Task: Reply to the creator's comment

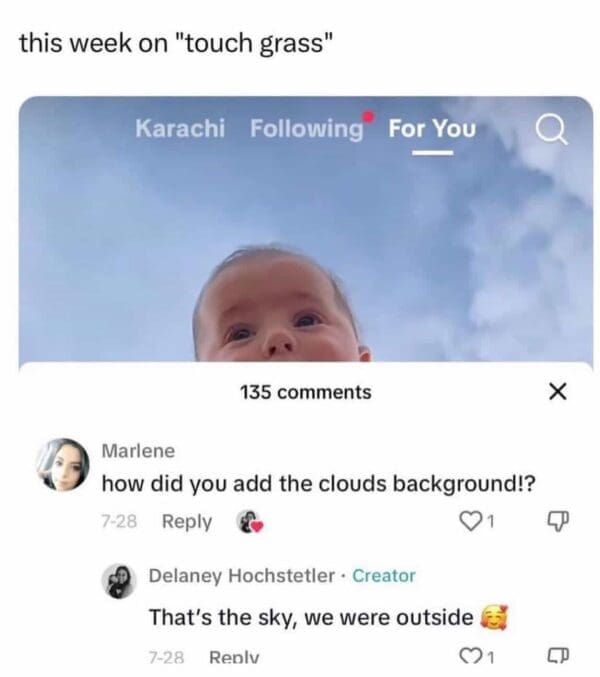Action: tap(234, 657)
